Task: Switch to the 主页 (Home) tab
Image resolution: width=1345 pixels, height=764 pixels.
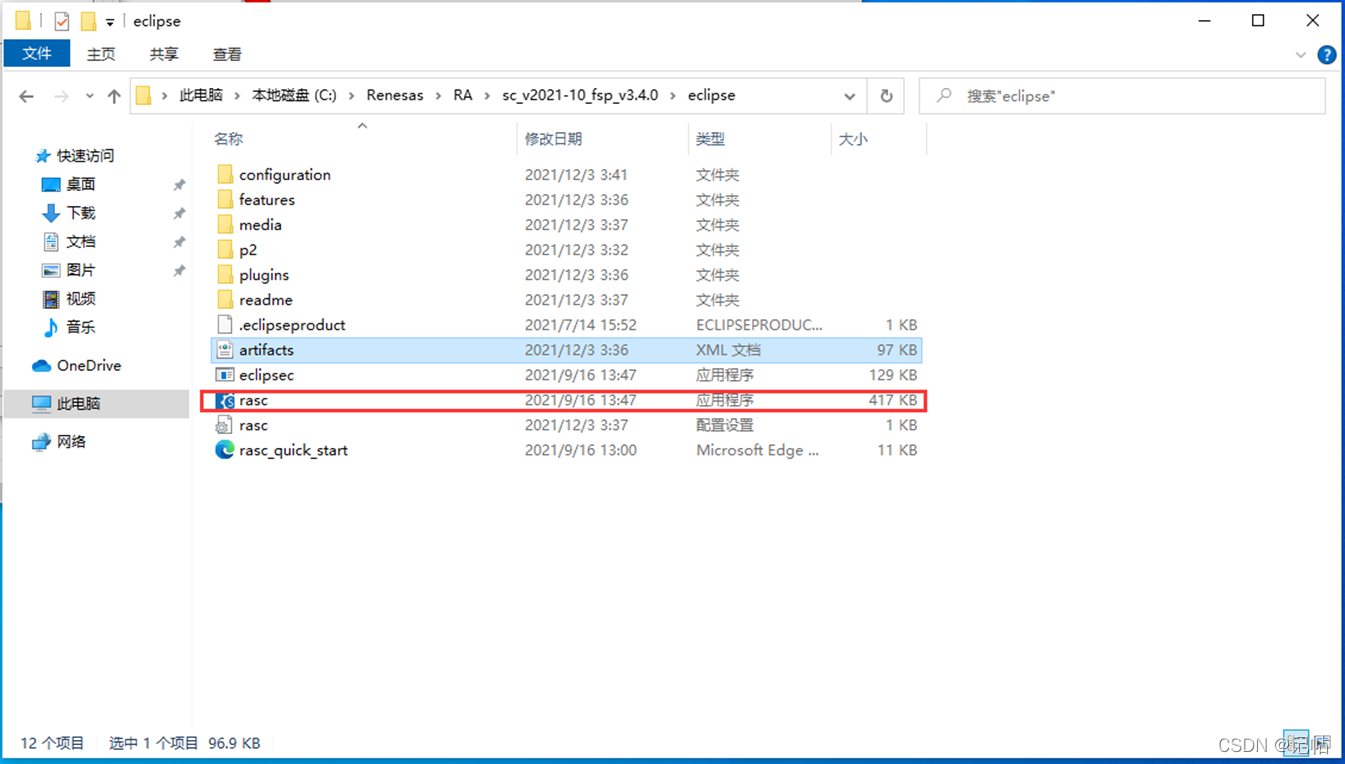Action: point(101,54)
